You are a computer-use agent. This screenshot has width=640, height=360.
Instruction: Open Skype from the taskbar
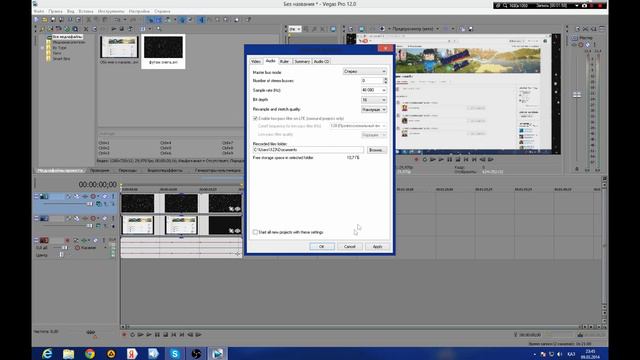pyautogui.click(x=175, y=353)
